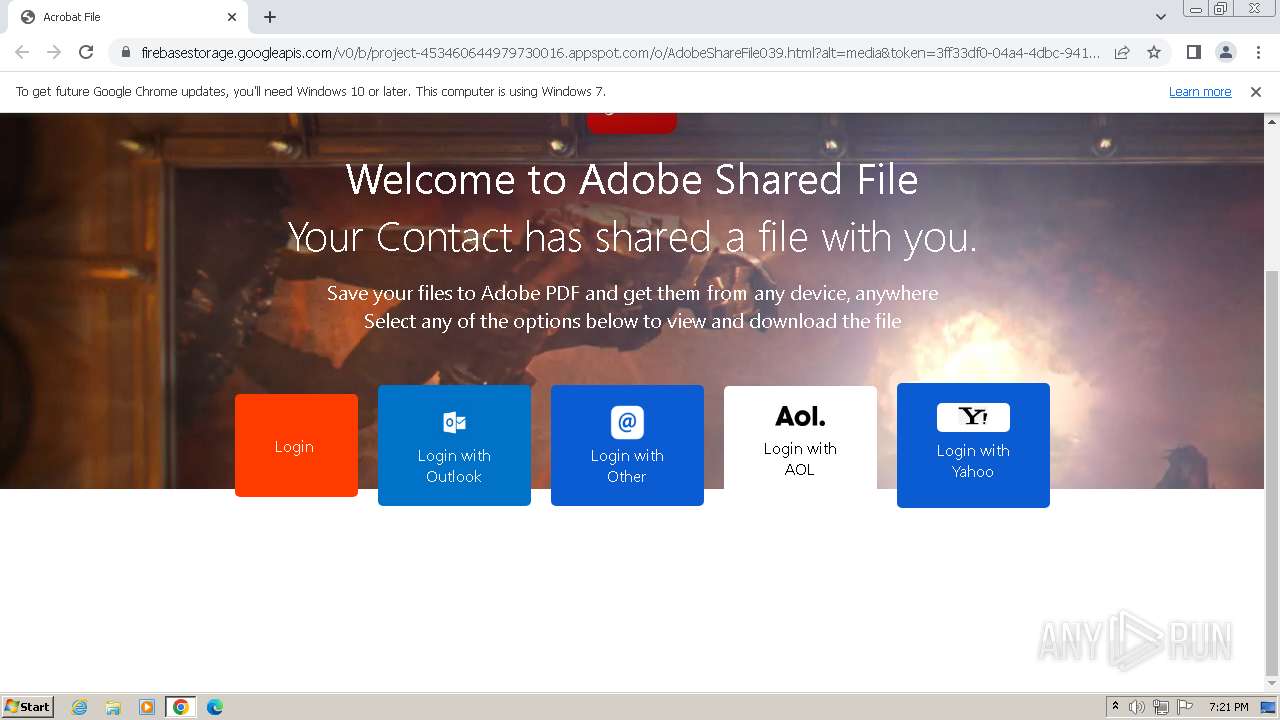Launch Microsoft Edge from taskbar
Screen dimensions: 1280x720
click(x=215, y=707)
